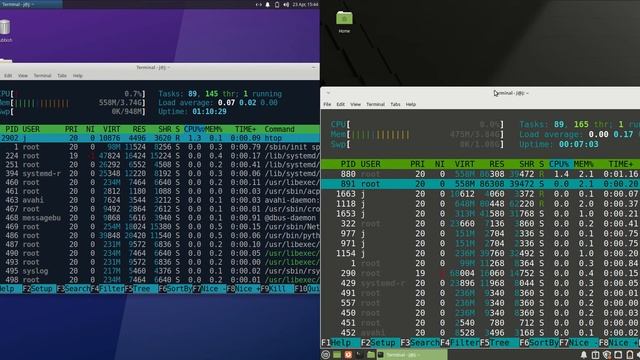Open the Rubbish bin desktop icon
The image size is (640, 360).
(x=5, y=31)
